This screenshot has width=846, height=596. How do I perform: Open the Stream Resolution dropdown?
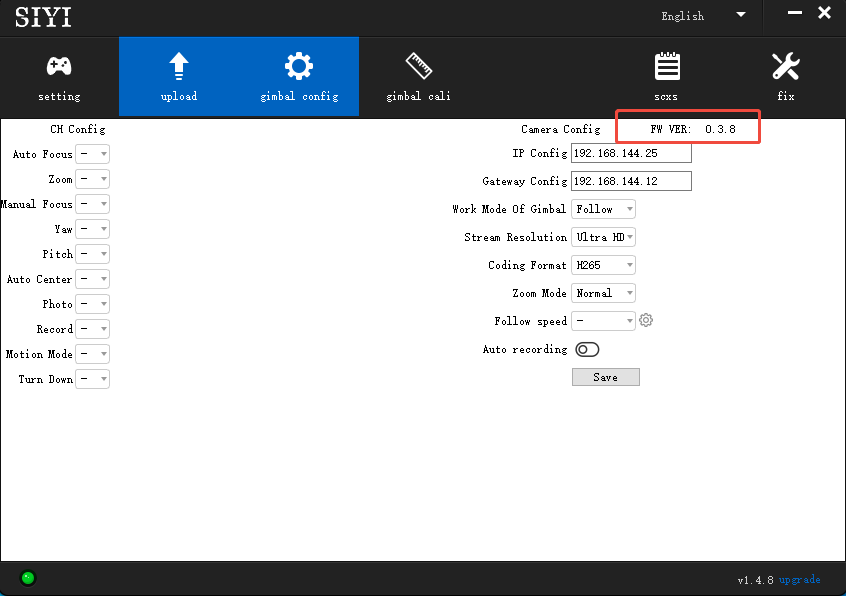pos(604,237)
